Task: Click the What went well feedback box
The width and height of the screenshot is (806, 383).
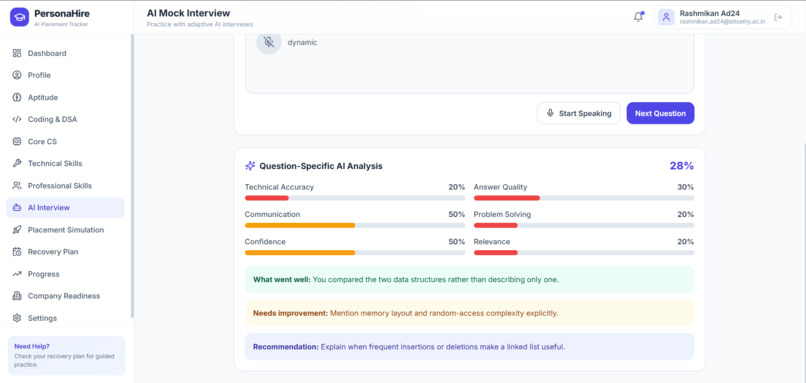Action: (469, 280)
